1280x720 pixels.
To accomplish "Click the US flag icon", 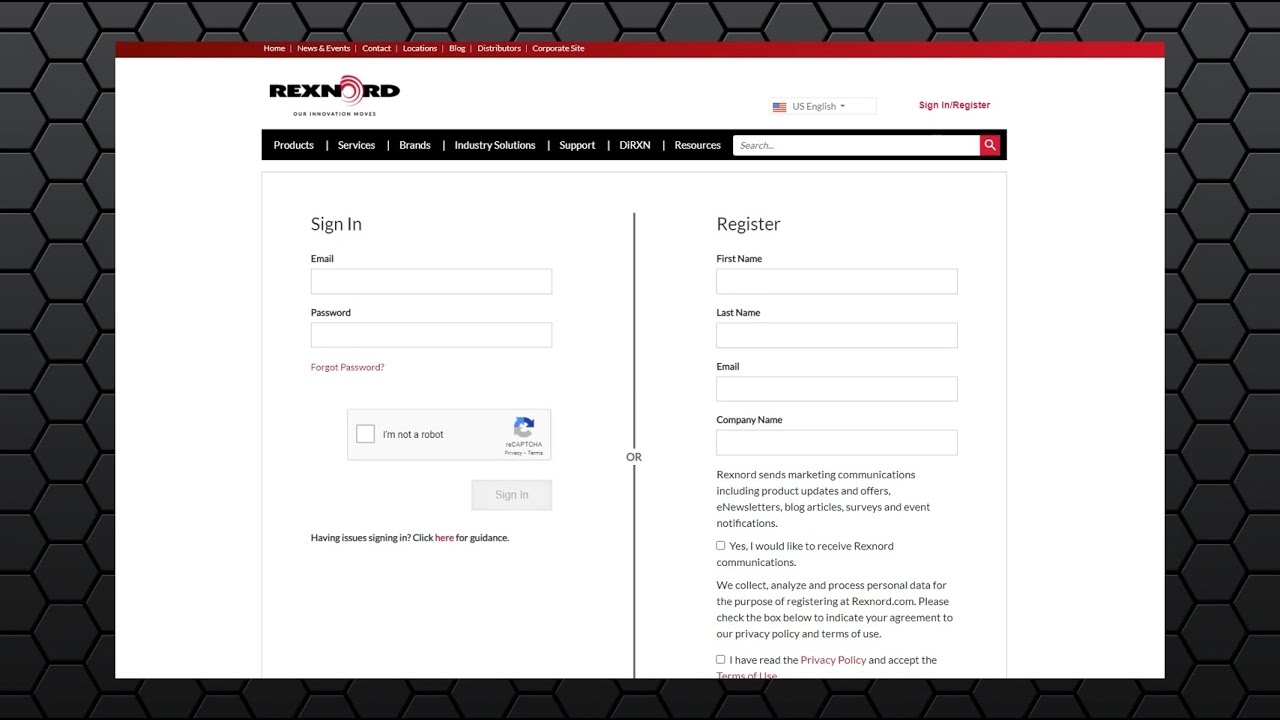I will coord(779,106).
